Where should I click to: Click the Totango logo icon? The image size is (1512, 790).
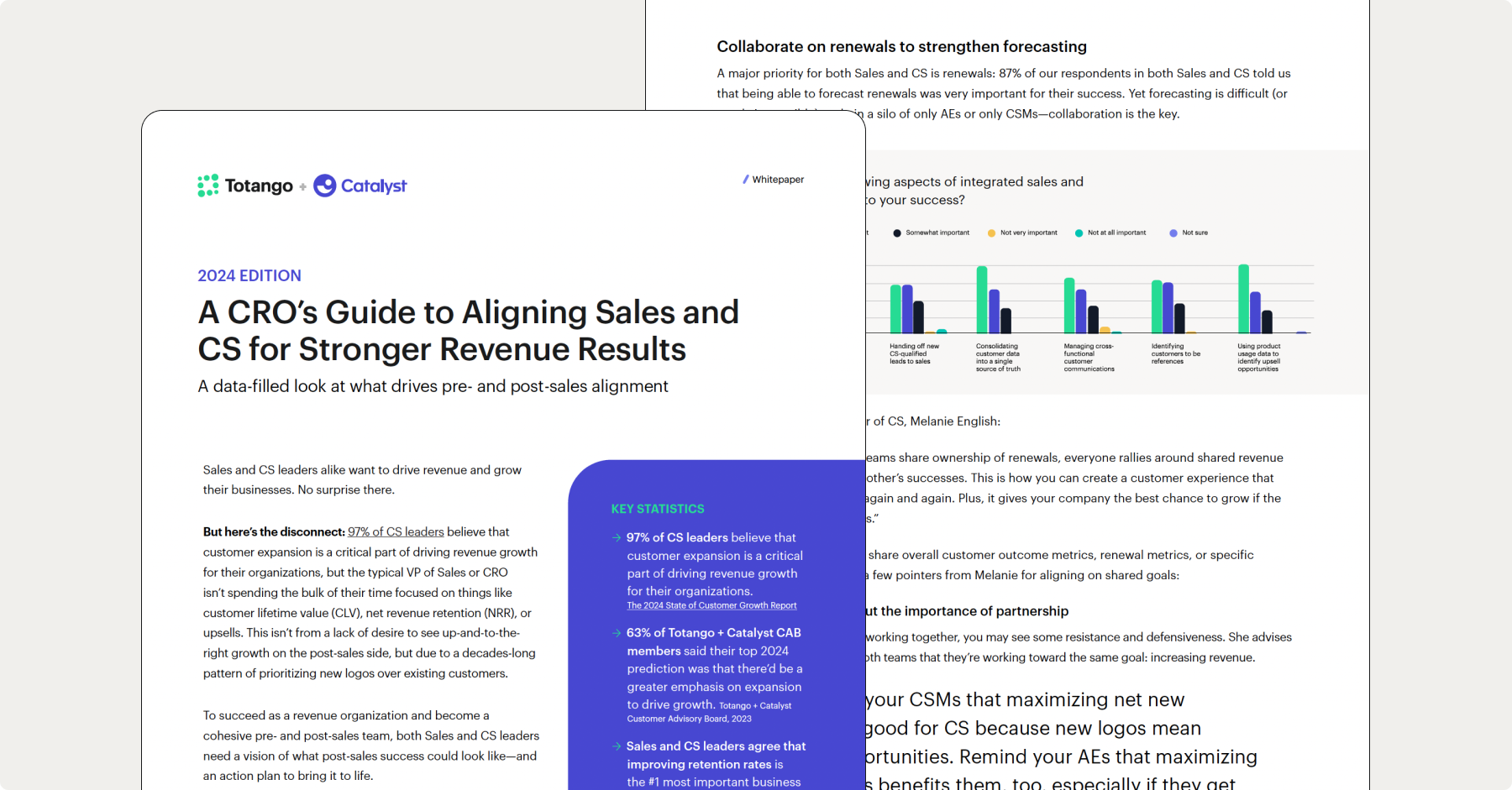(x=208, y=186)
